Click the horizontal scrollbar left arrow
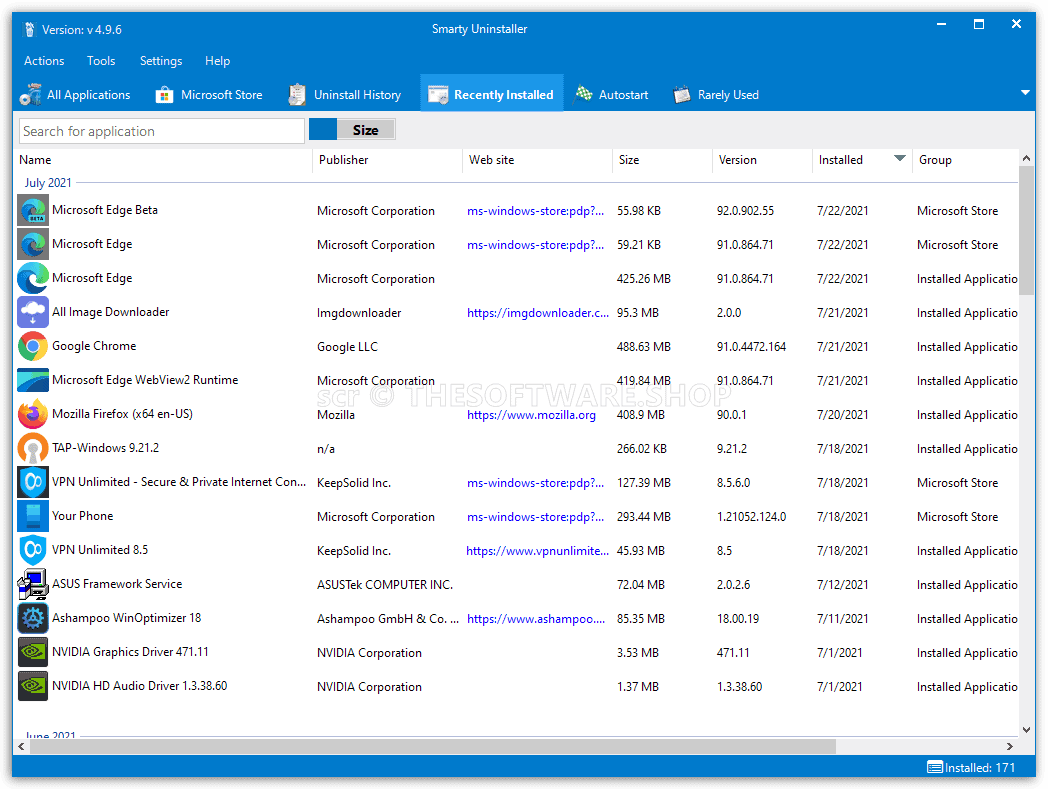 point(22,746)
